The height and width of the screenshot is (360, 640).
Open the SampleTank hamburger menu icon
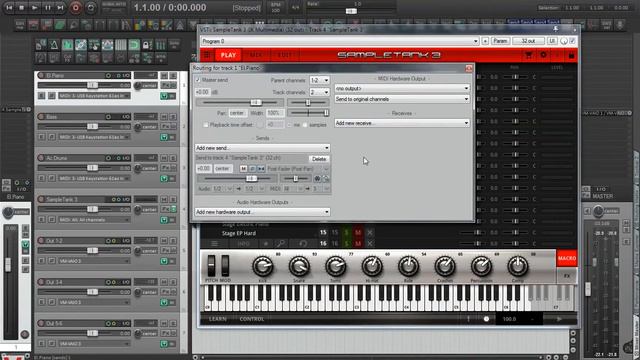(207, 55)
